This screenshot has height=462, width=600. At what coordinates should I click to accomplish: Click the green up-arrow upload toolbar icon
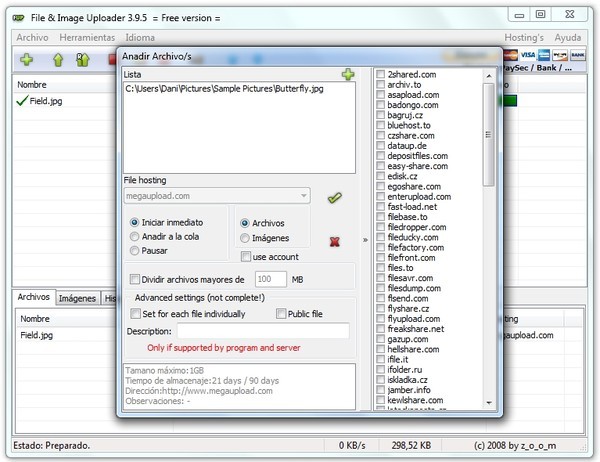[x=58, y=60]
